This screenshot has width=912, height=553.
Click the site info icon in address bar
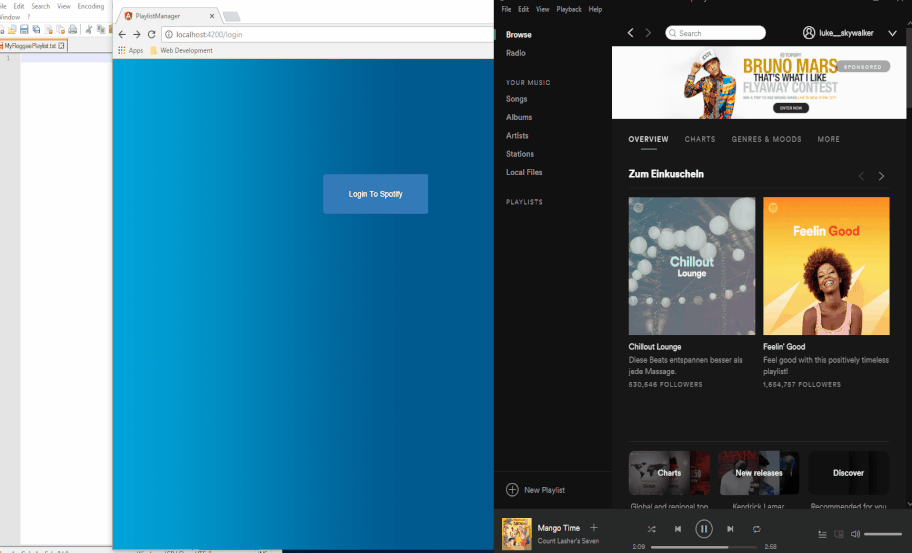tap(169, 34)
